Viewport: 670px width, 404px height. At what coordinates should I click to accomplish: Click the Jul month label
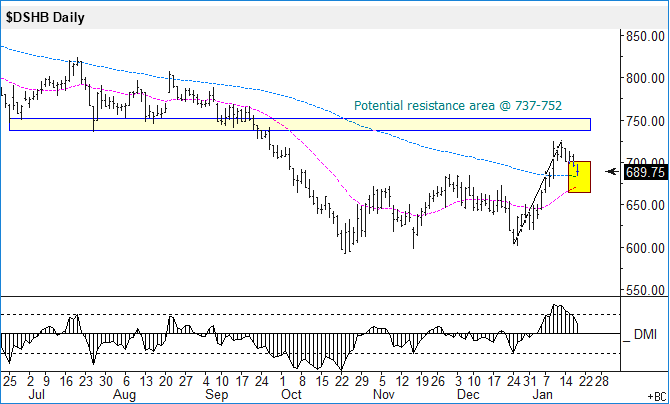coord(37,394)
